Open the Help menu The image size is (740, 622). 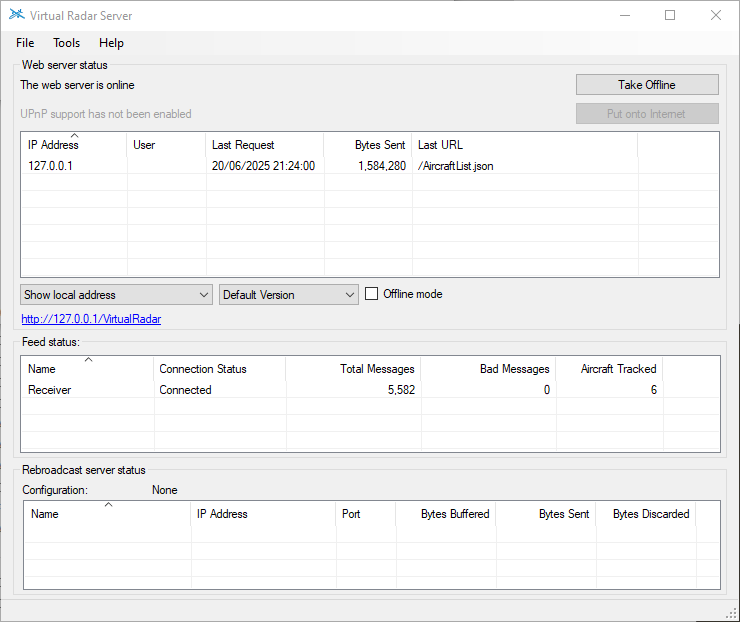pyautogui.click(x=111, y=43)
